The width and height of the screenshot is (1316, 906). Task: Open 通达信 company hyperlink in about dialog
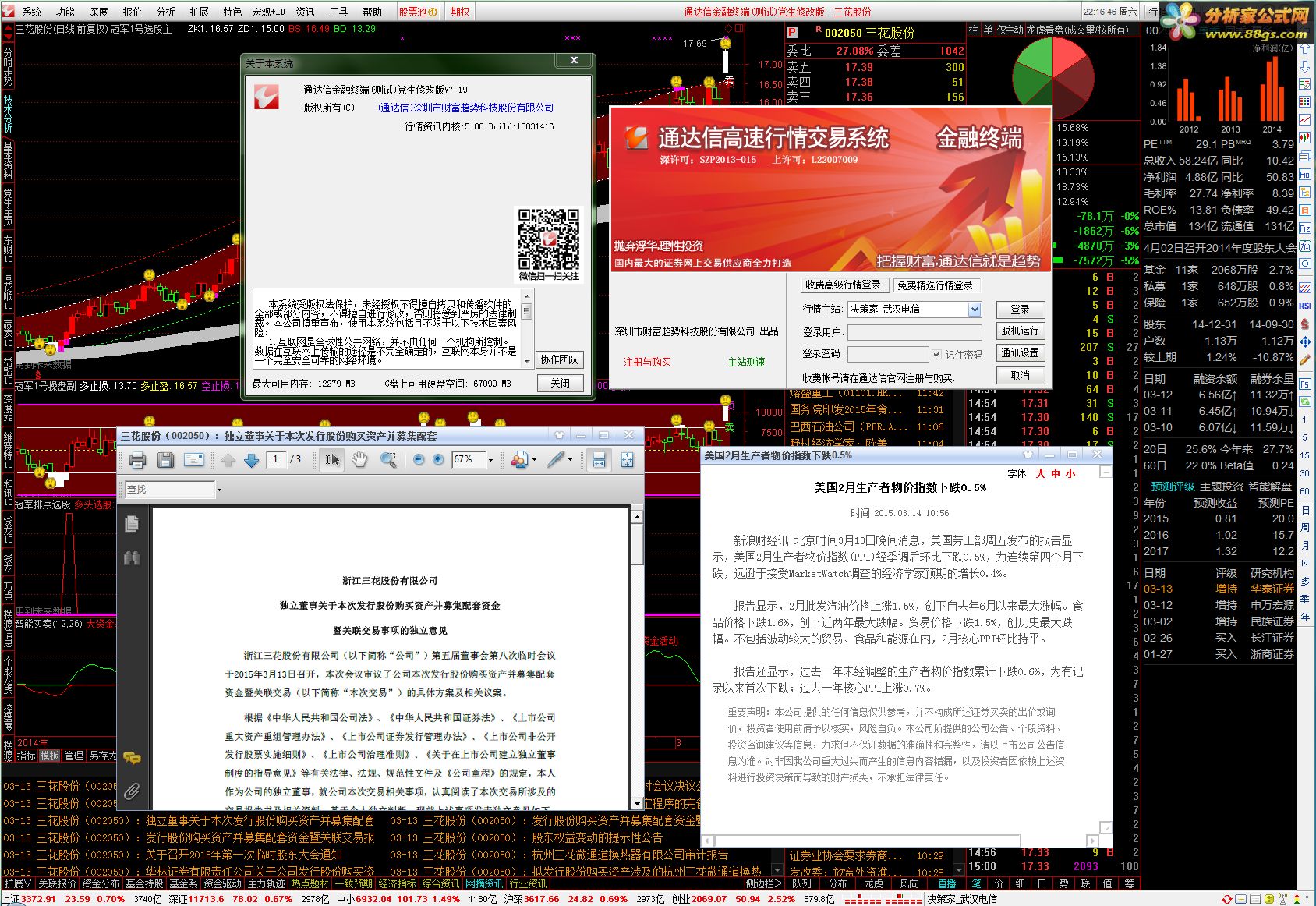tap(465, 108)
